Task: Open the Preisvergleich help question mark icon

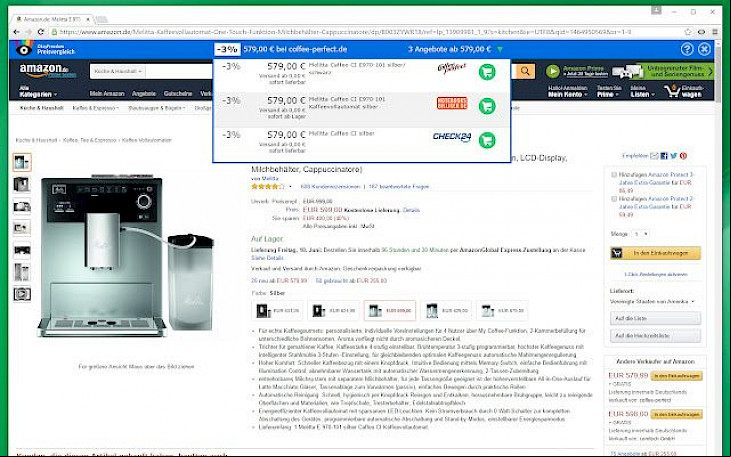Action: (687, 49)
